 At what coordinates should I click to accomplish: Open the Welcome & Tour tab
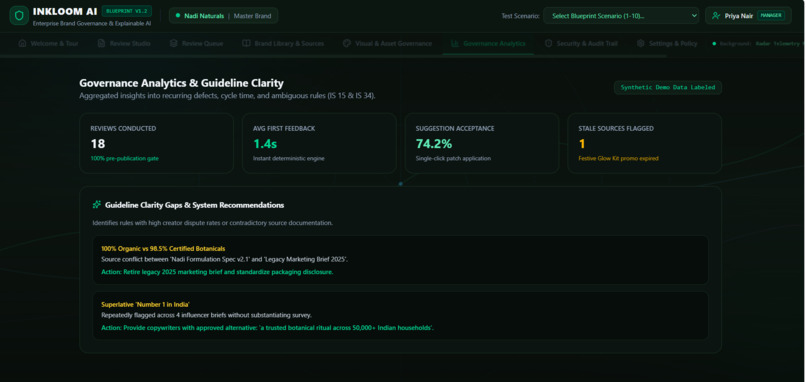click(x=48, y=44)
